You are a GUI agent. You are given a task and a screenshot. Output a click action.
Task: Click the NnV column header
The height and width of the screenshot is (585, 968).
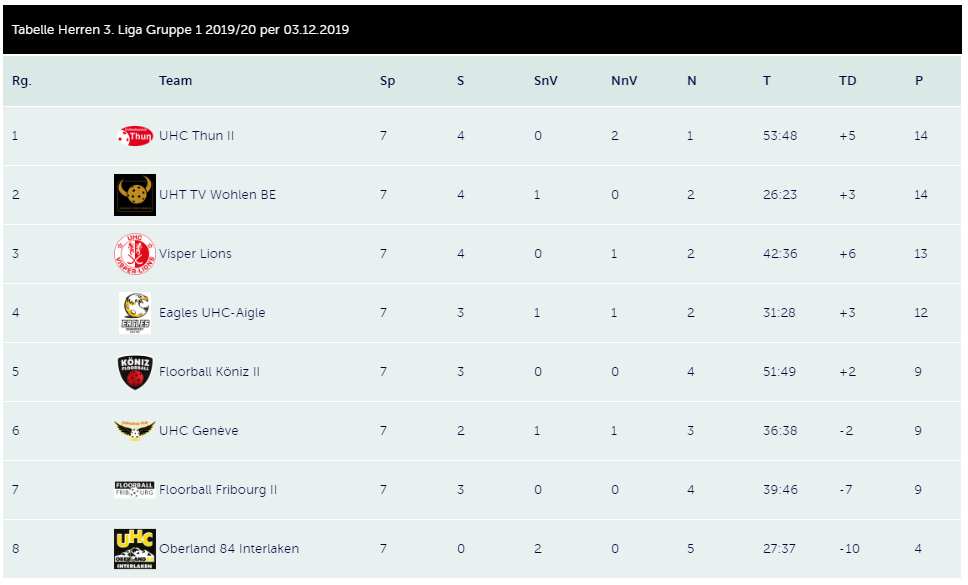[624, 81]
